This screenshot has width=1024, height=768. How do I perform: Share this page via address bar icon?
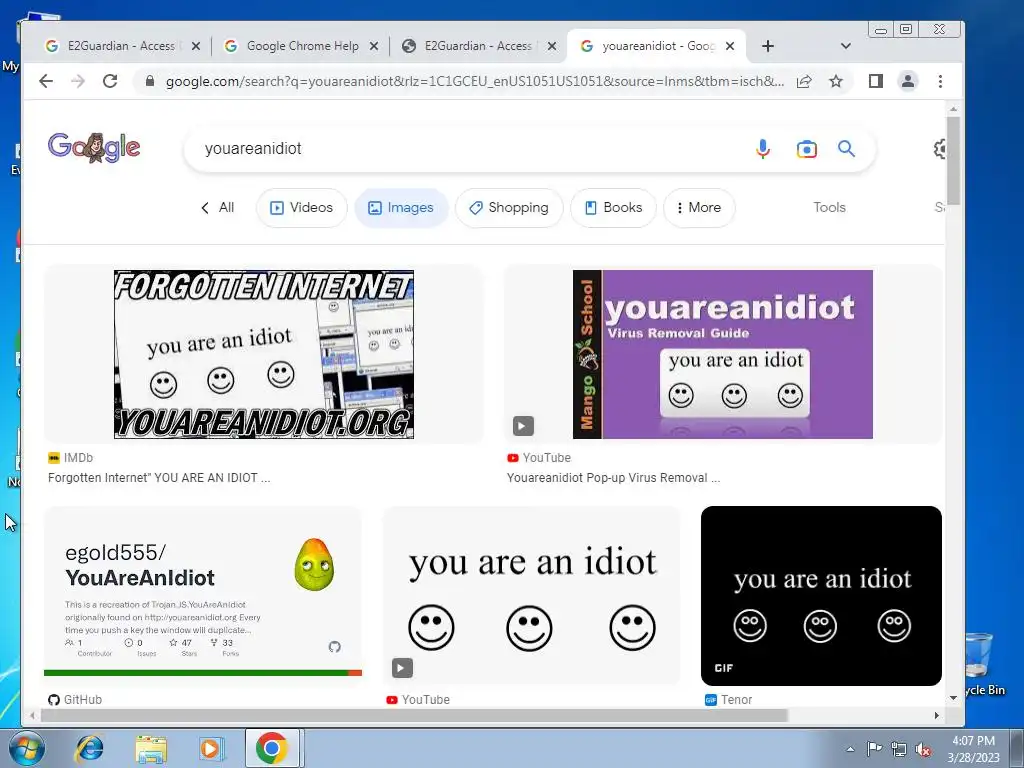804,81
